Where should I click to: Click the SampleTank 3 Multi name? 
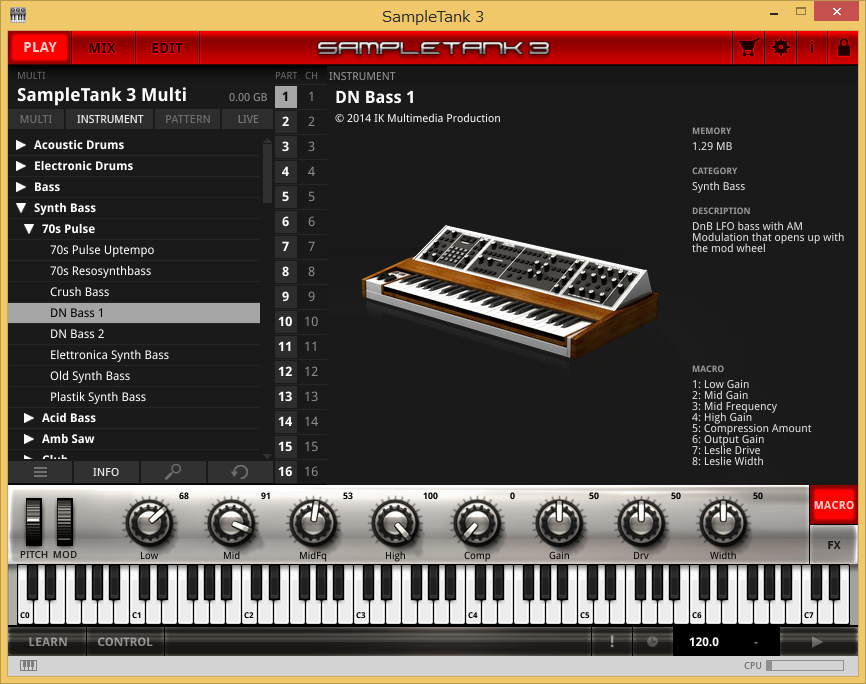pos(102,95)
